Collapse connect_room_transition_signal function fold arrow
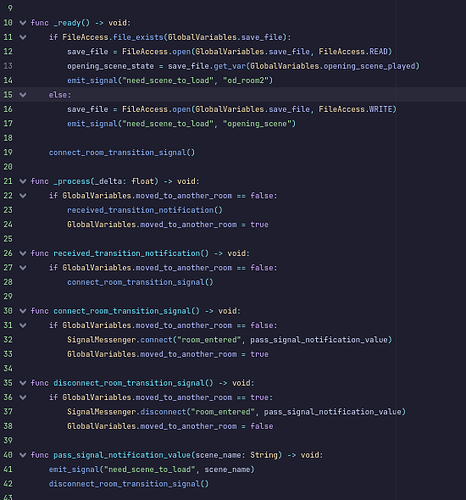466x500 pixels. click(23, 311)
